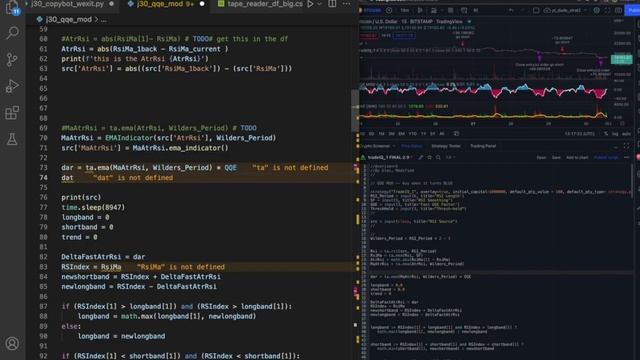Click line number 74 in gutter
The width and height of the screenshot is (640, 360).
click(x=43, y=178)
